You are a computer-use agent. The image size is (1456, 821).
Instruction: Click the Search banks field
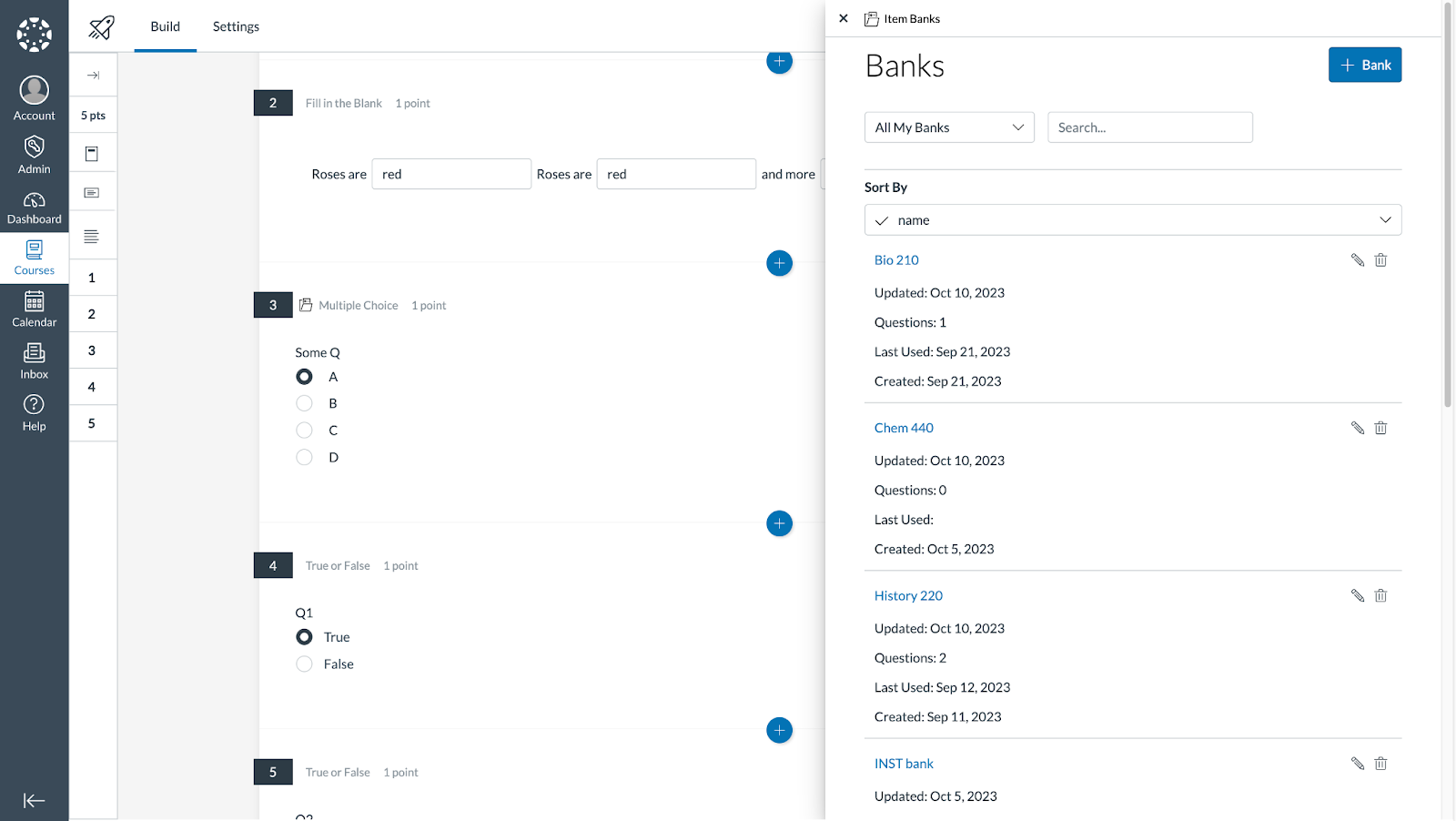click(x=1150, y=127)
